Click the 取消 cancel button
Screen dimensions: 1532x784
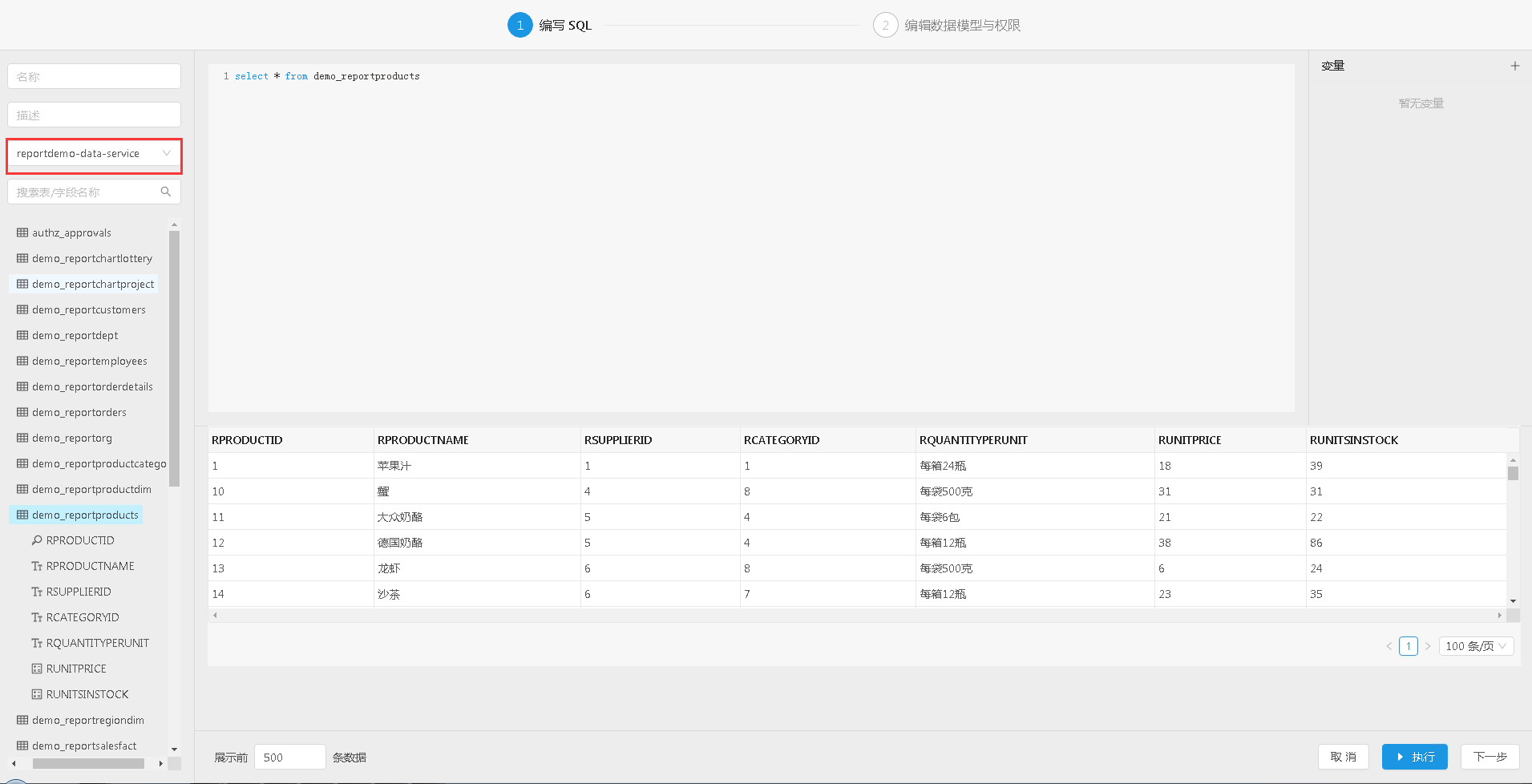click(x=1344, y=757)
